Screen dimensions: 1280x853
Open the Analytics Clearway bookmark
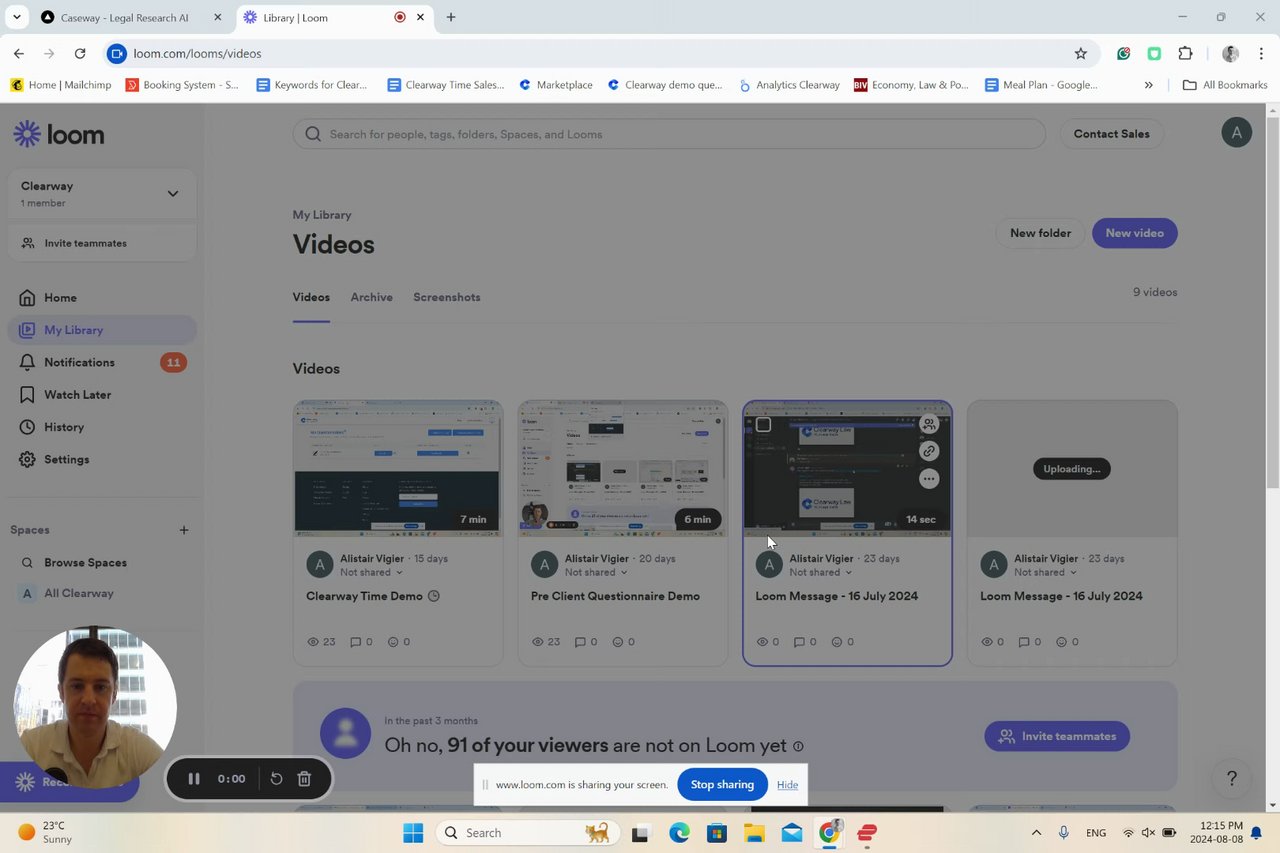tap(789, 85)
